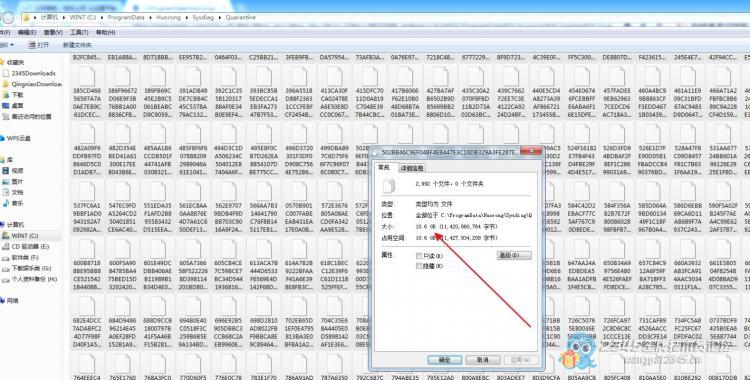Expand breadcrumb arrow after Huorong
750x380 pixels.
(x=187, y=17)
